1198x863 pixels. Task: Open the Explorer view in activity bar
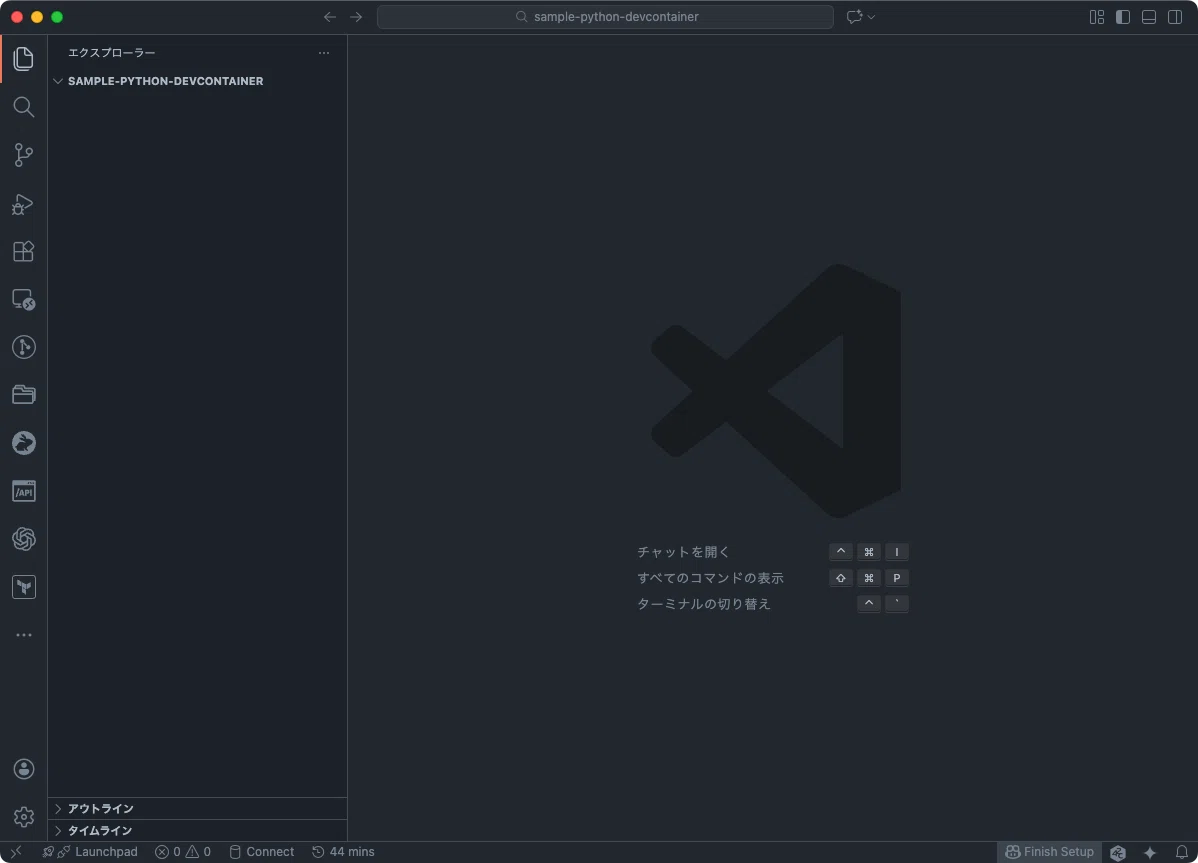24,59
